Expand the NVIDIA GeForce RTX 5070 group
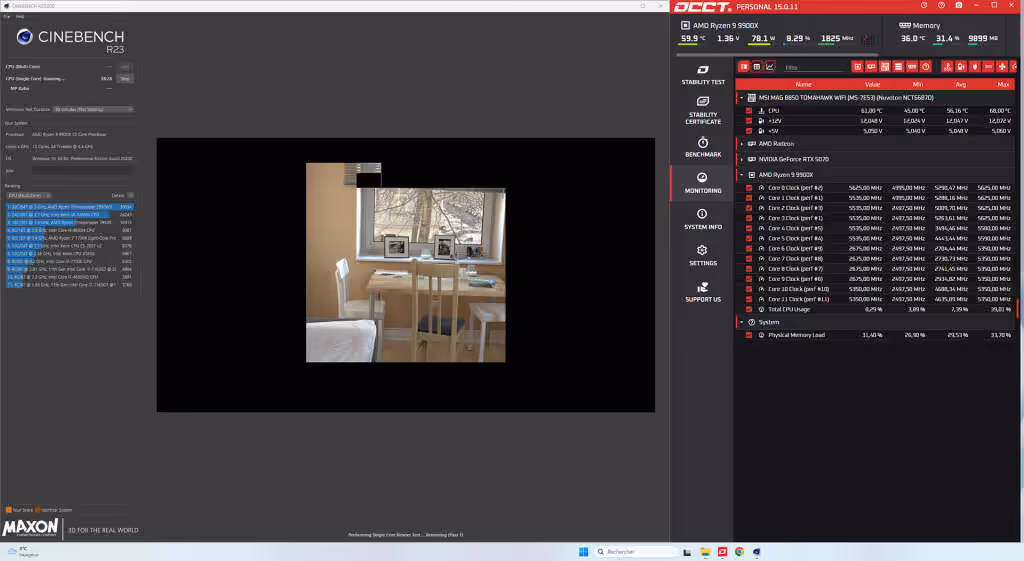 click(742, 159)
